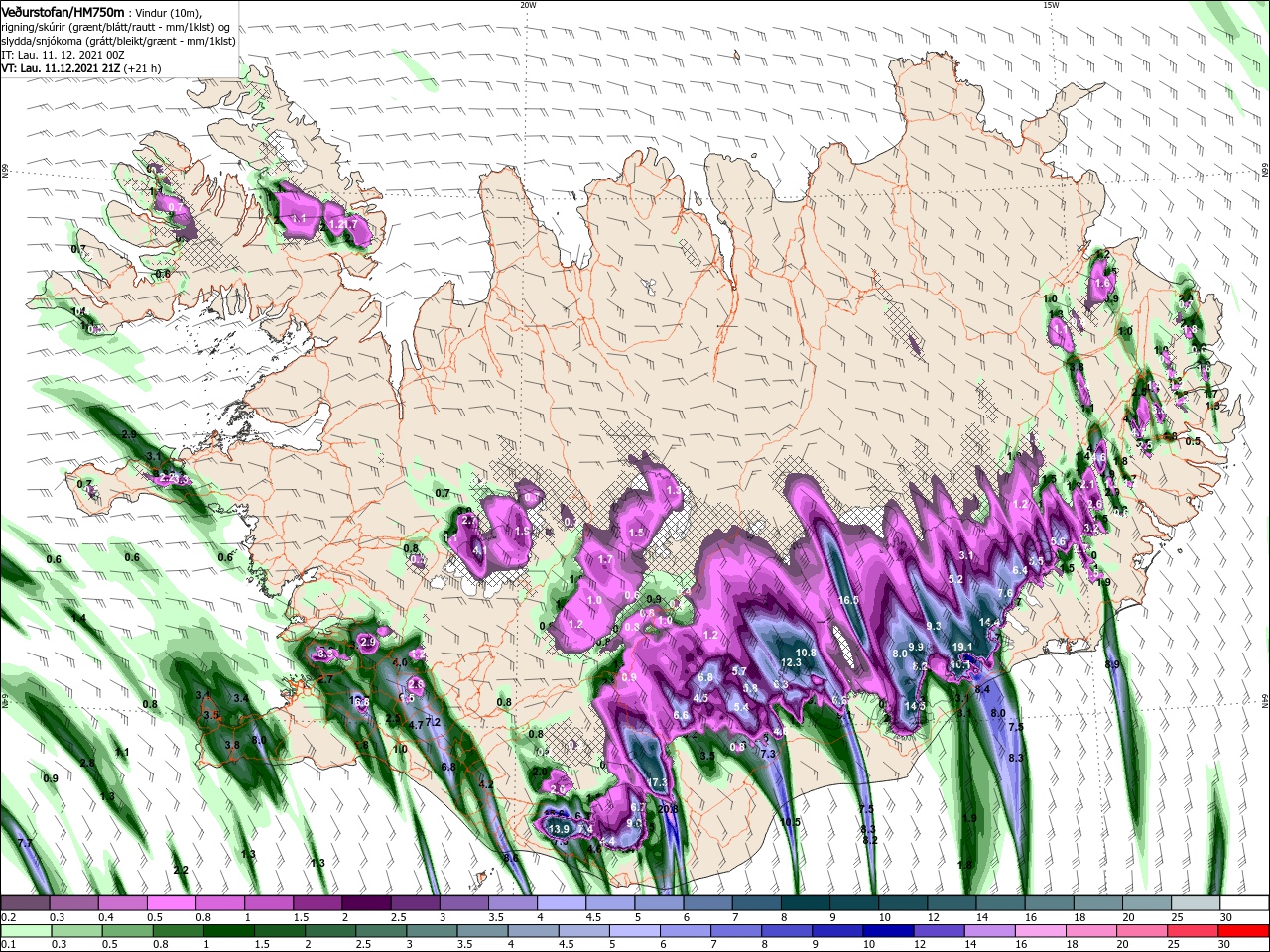Click the 12.3 precipitation value on the map
The height and width of the screenshot is (952, 1270).
coord(791,662)
